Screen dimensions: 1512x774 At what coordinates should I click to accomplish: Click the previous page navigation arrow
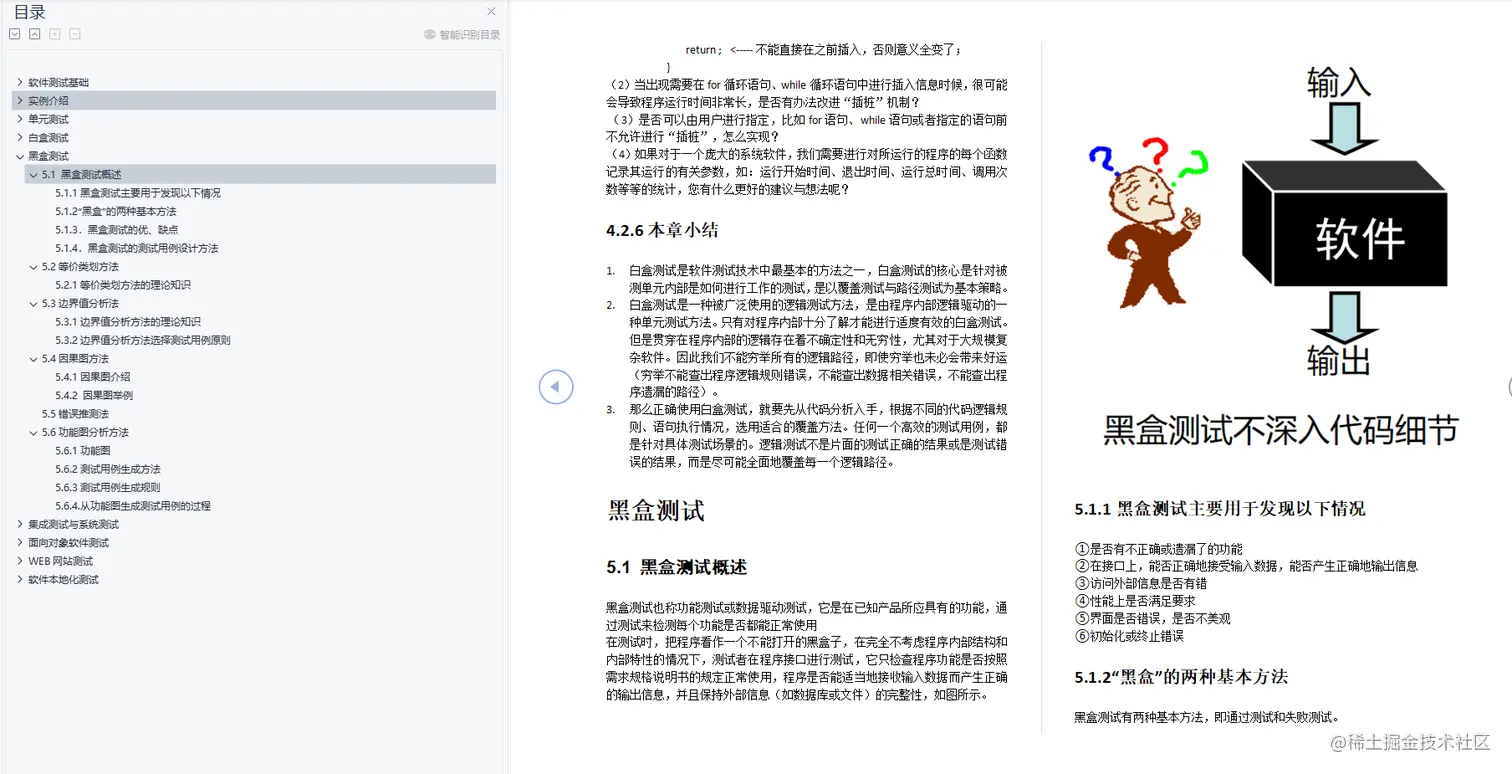pos(556,386)
